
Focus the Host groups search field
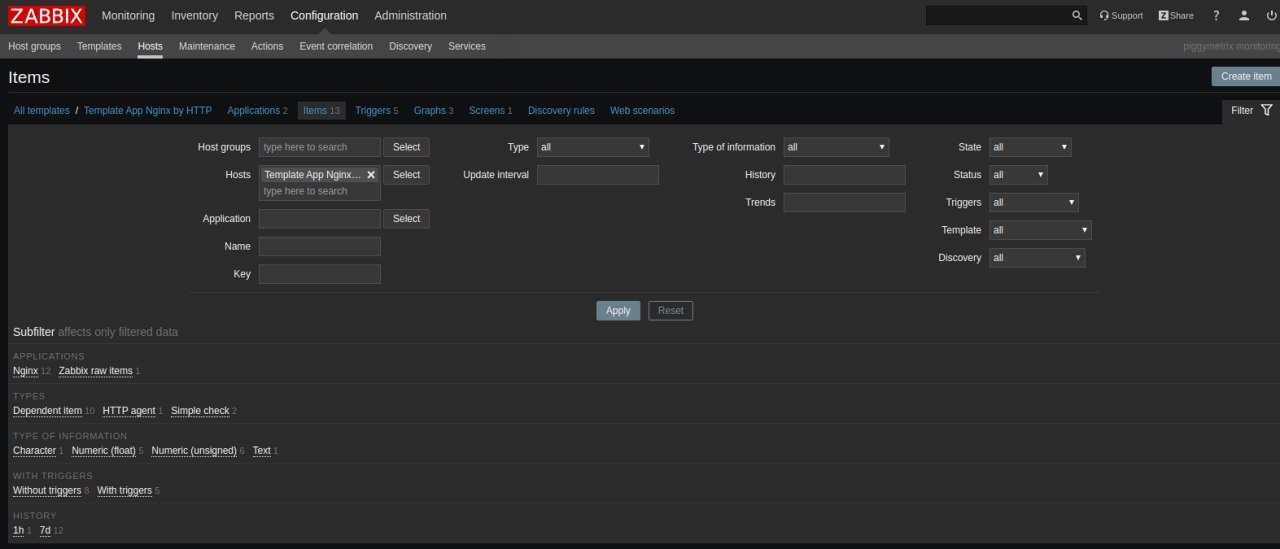pos(320,147)
